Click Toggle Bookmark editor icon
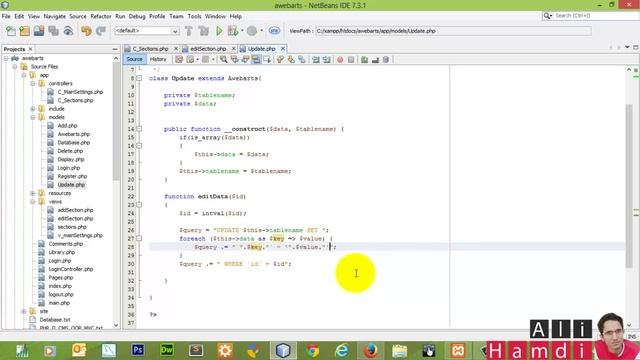The height and width of the screenshot is (360, 640). (302, 60)
